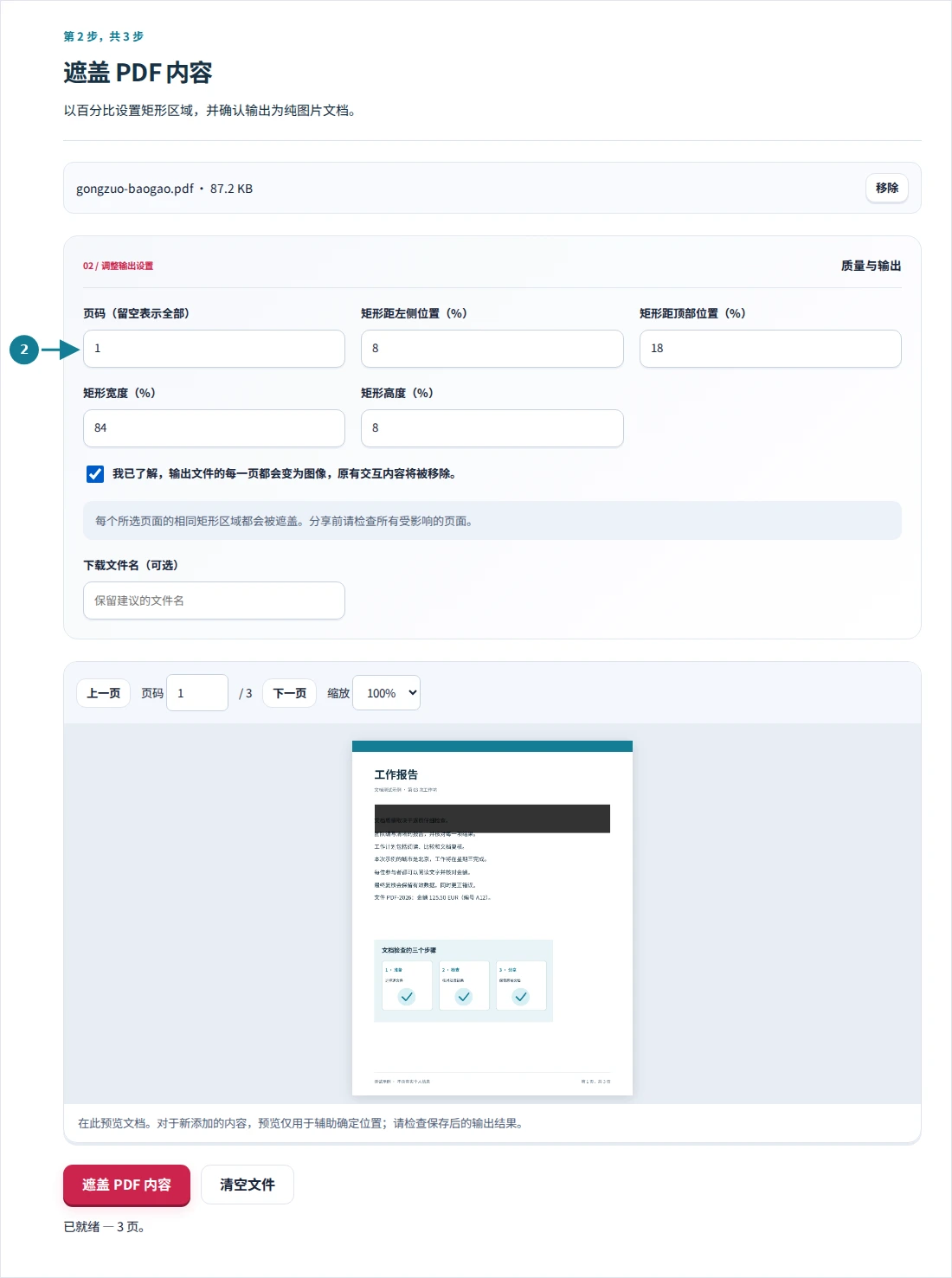This screenshot has width=952, height=1278.
Task: Click the 下载文件名（可选） text field
Action: 214,600
